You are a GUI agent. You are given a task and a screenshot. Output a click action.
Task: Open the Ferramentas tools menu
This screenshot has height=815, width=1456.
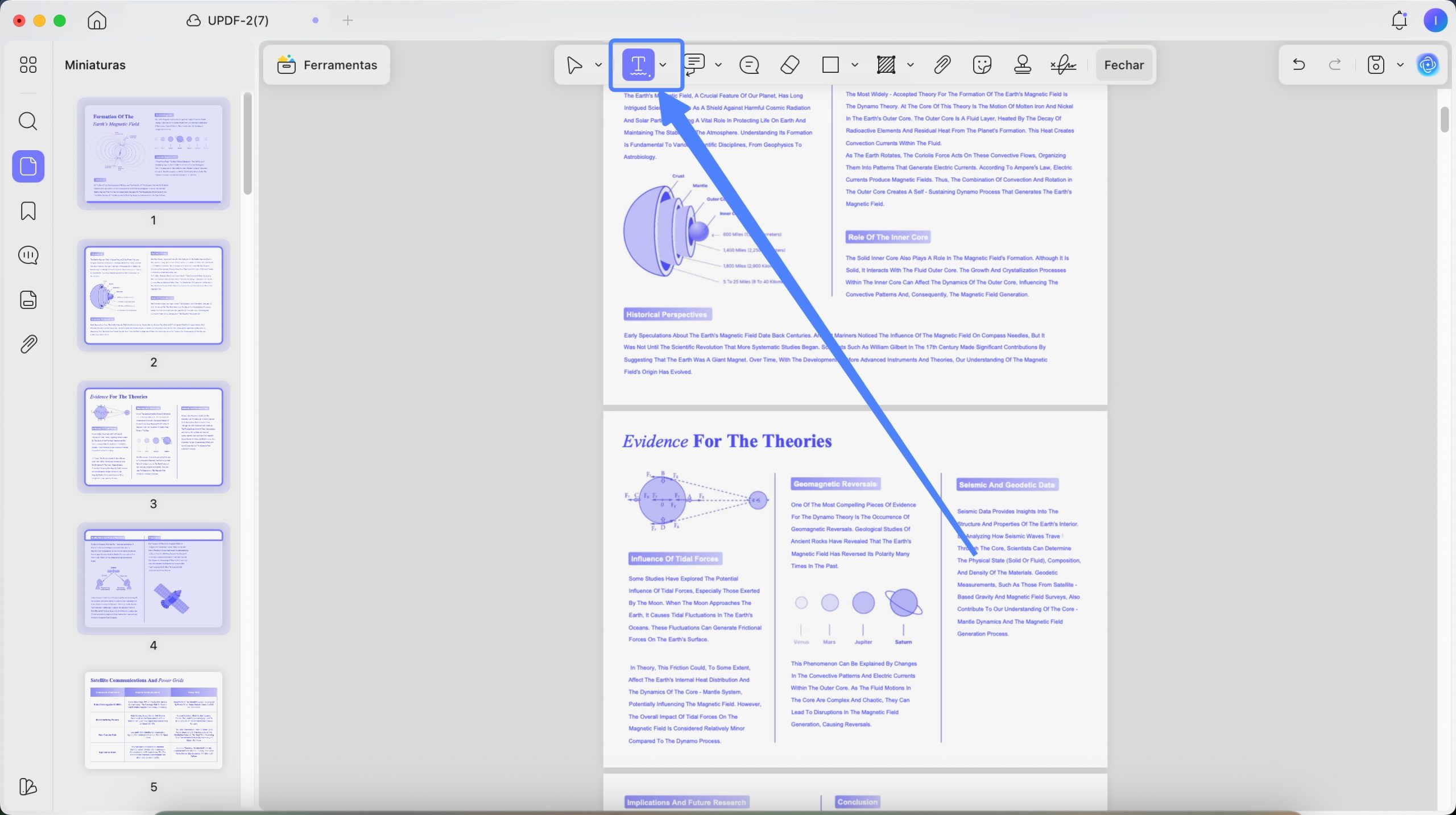pyautogui.click(x=327, y=65)
